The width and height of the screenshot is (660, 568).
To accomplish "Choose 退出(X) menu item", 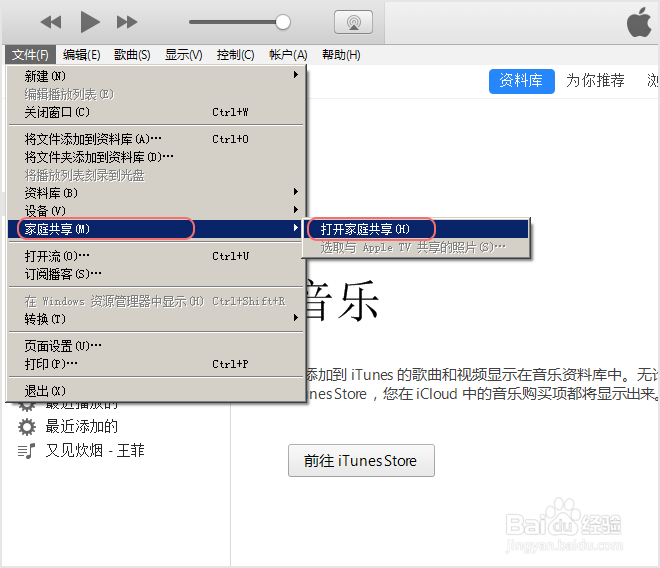I will (156, 391).
